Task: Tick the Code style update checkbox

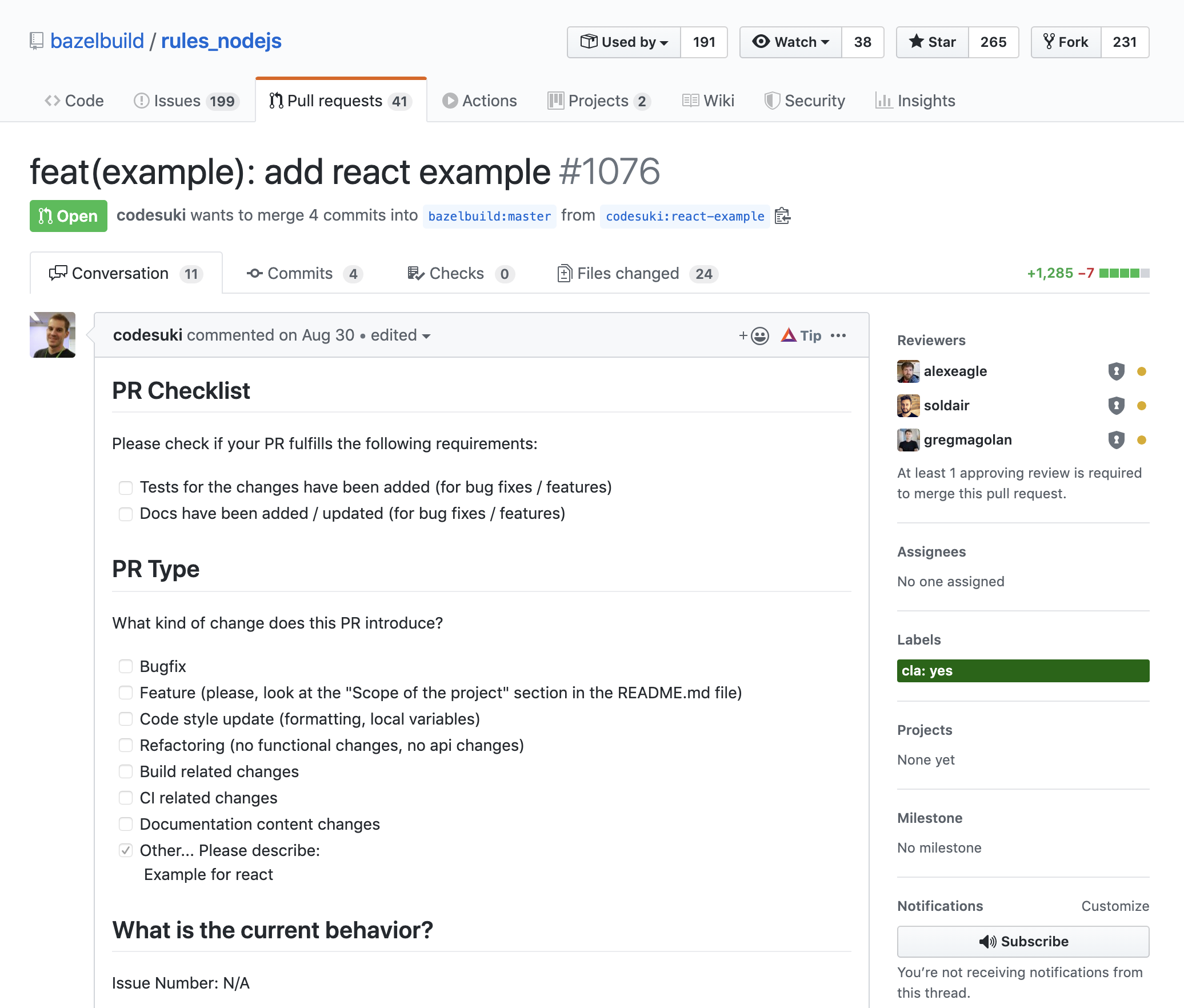Action: point(126,719)
